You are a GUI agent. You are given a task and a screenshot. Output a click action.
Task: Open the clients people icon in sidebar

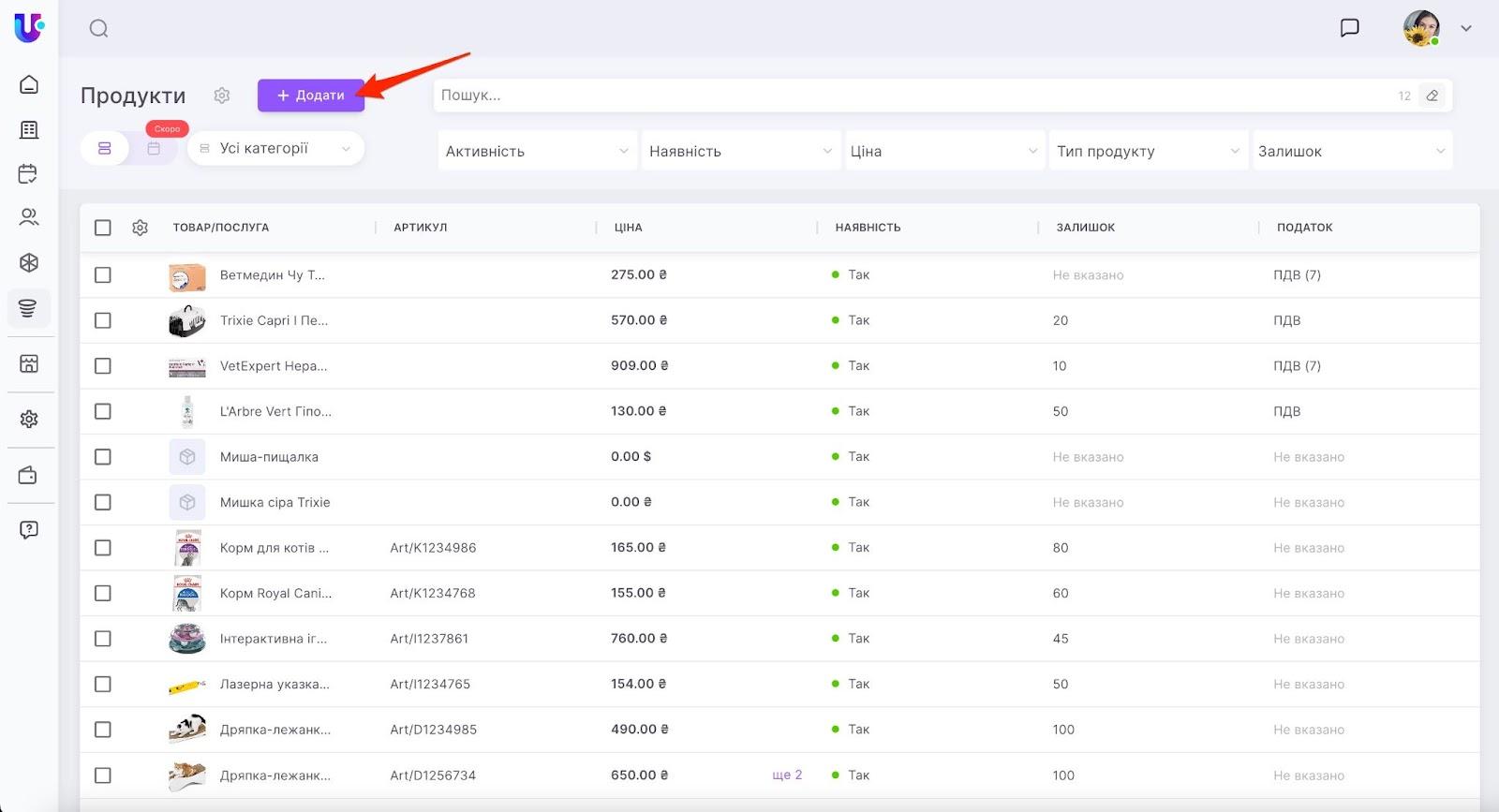[x=29, y=217]
